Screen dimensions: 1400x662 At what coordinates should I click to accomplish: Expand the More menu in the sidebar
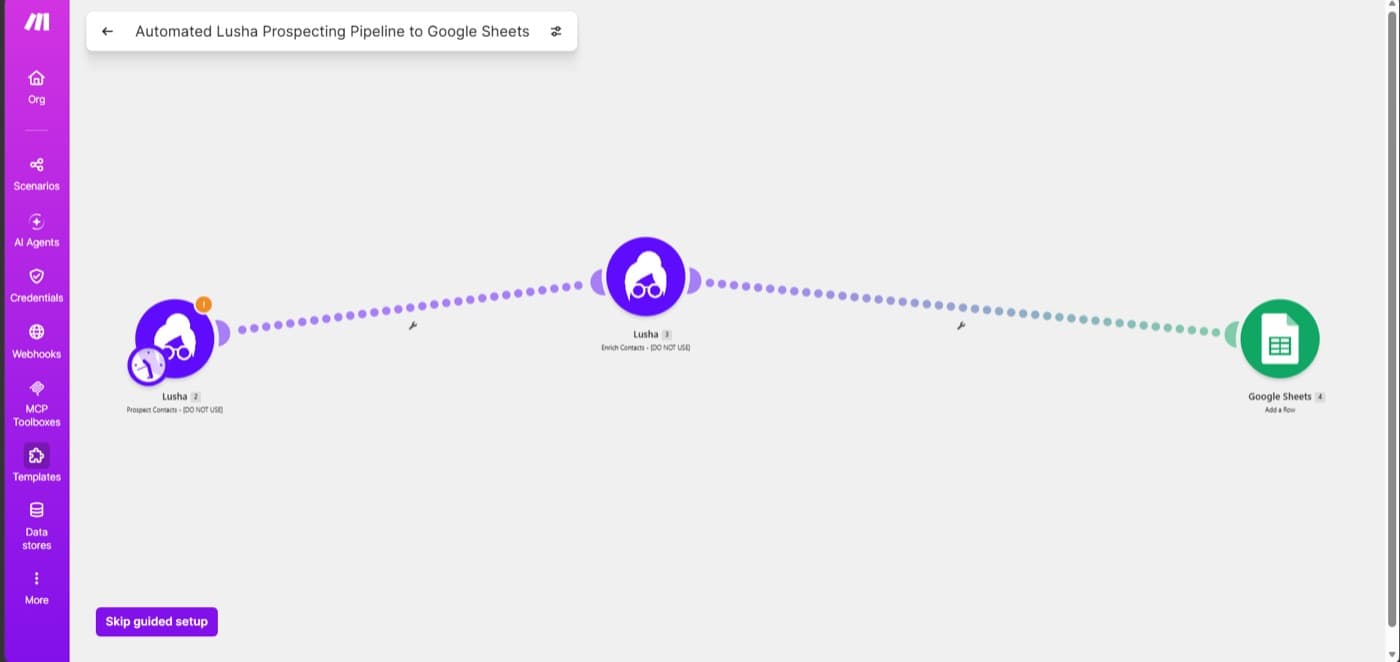(36, 588)
